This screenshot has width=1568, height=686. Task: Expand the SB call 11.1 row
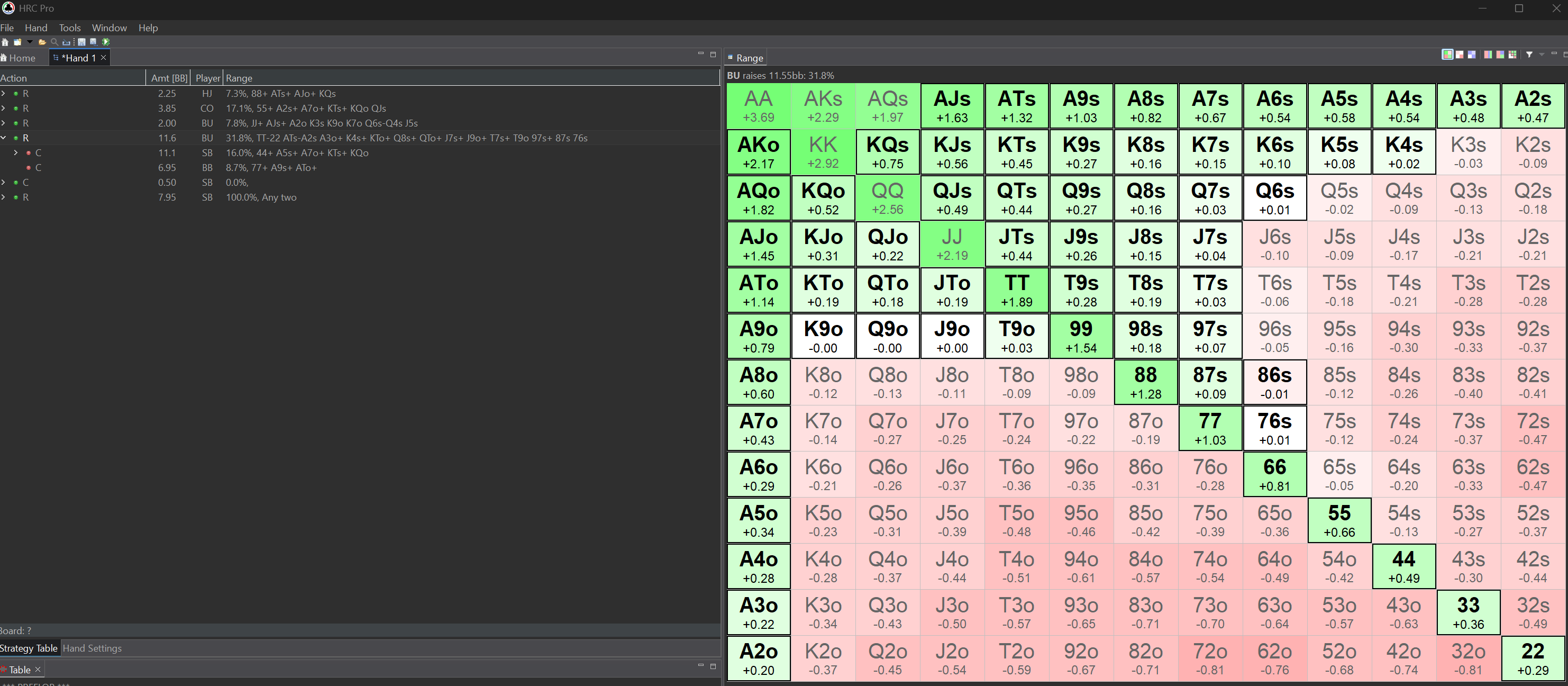point(16,152)
